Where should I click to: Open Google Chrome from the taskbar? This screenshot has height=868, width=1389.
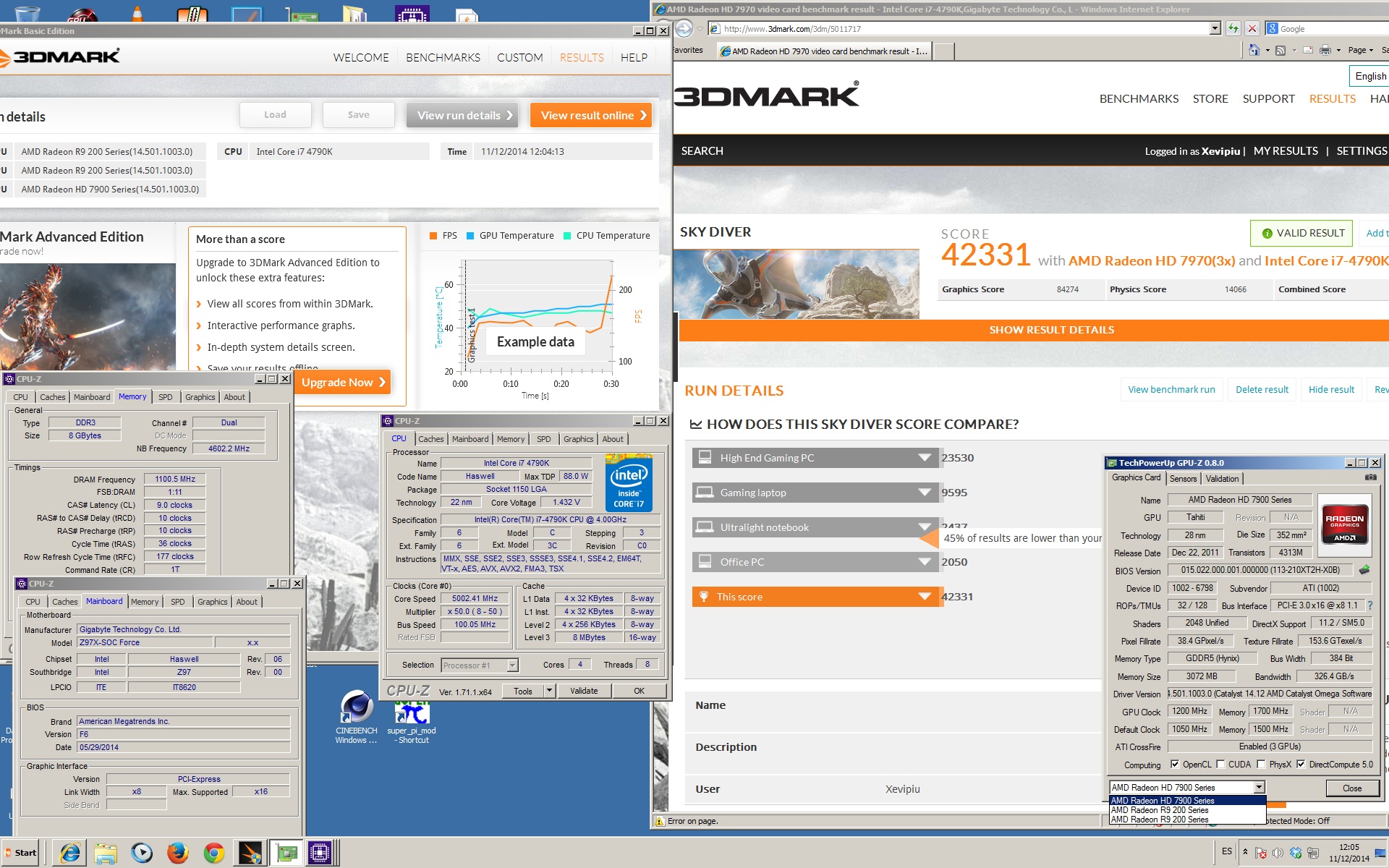214,853
